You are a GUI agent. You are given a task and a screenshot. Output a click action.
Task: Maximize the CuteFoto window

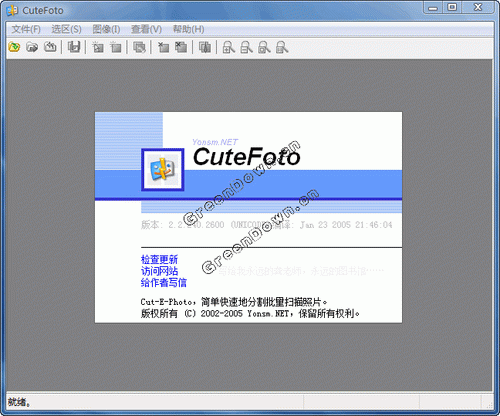click(x=452, y=7)
